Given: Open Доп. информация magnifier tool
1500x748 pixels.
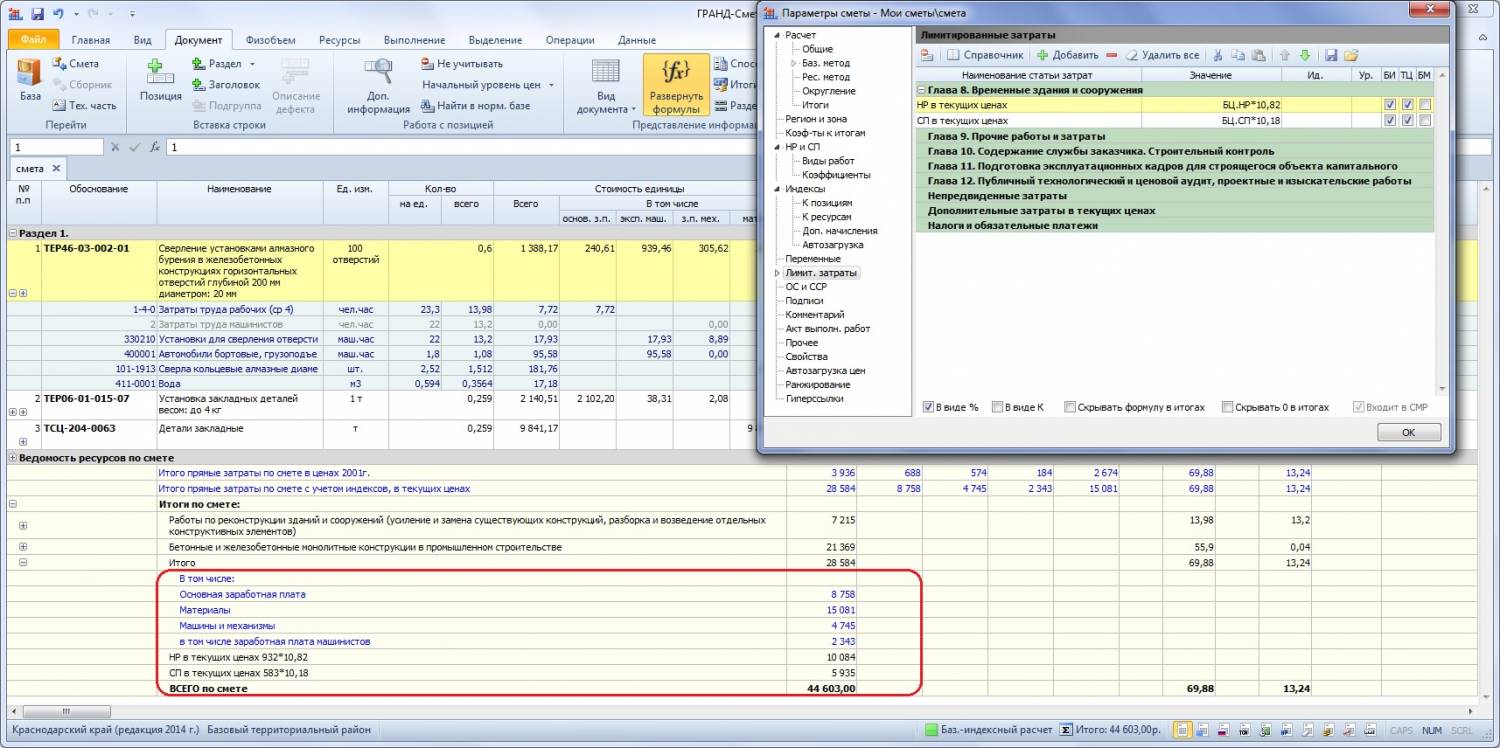Looking at the screenshot, I should [379, 84].
